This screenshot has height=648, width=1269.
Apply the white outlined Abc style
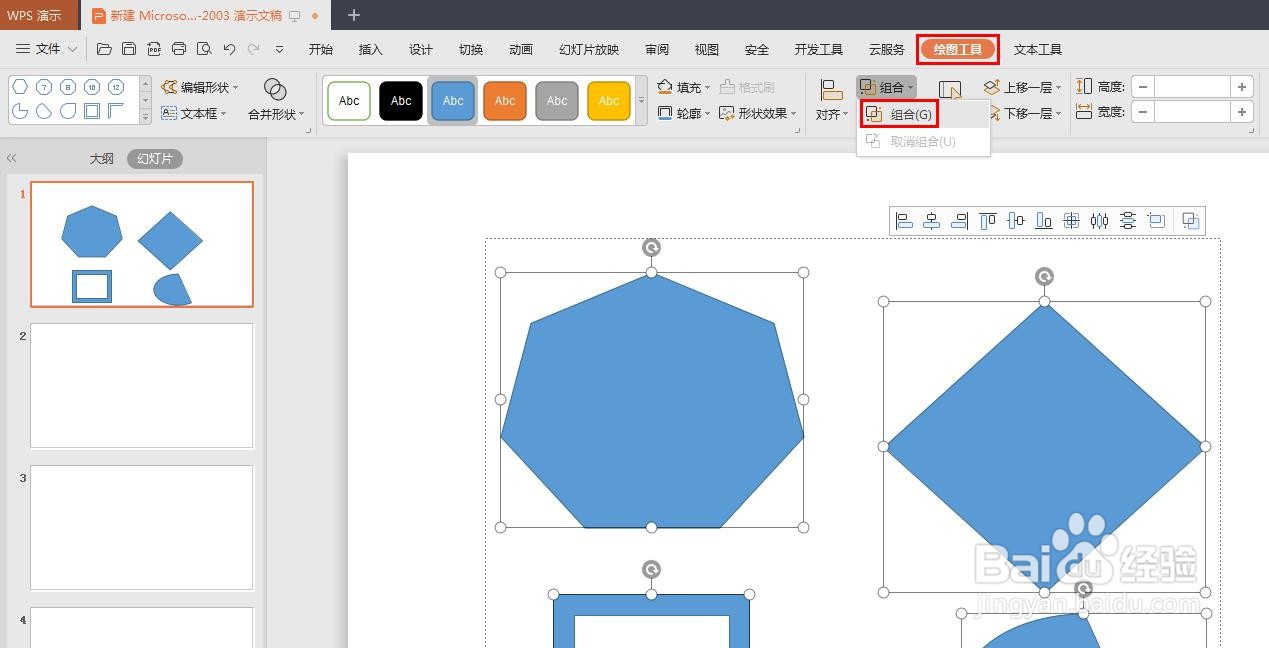(349, 101)
